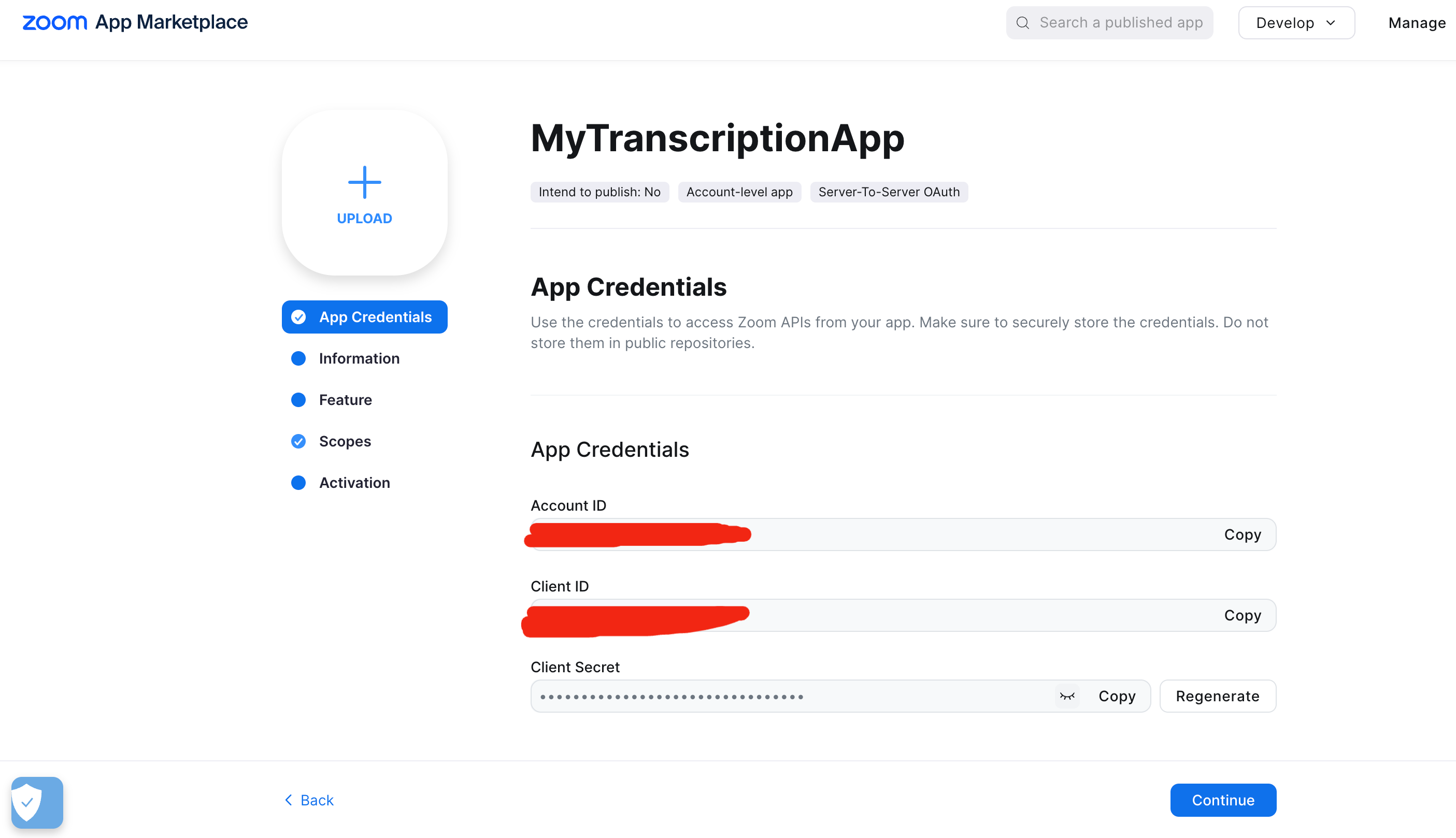Click the UPLOAD label
Screen dimensions: 1456x838
tap(364, 219)
